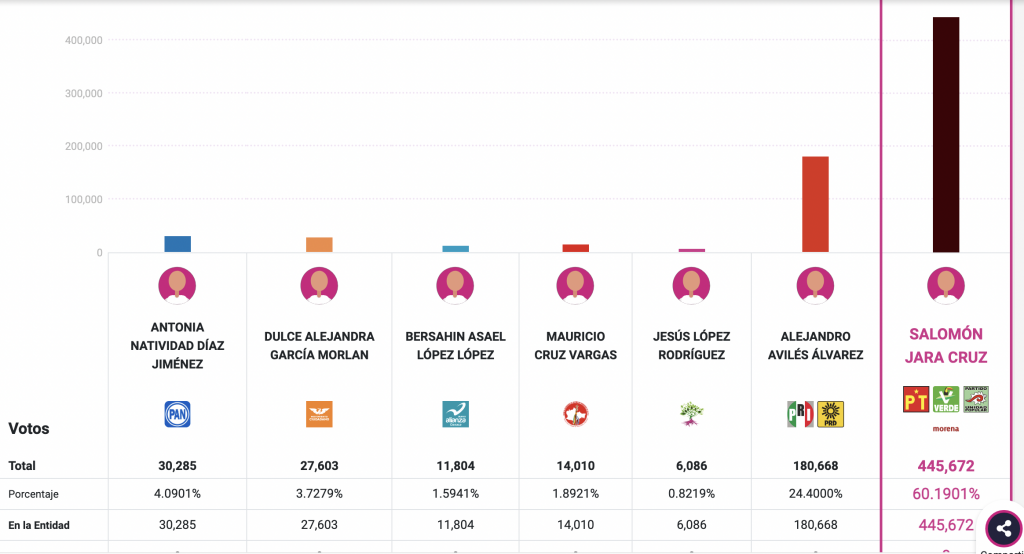Click the Nueva Alianza party logo
Image resolution: width=1024 pixels, height=554 pixels.
[x=455, y=414]
